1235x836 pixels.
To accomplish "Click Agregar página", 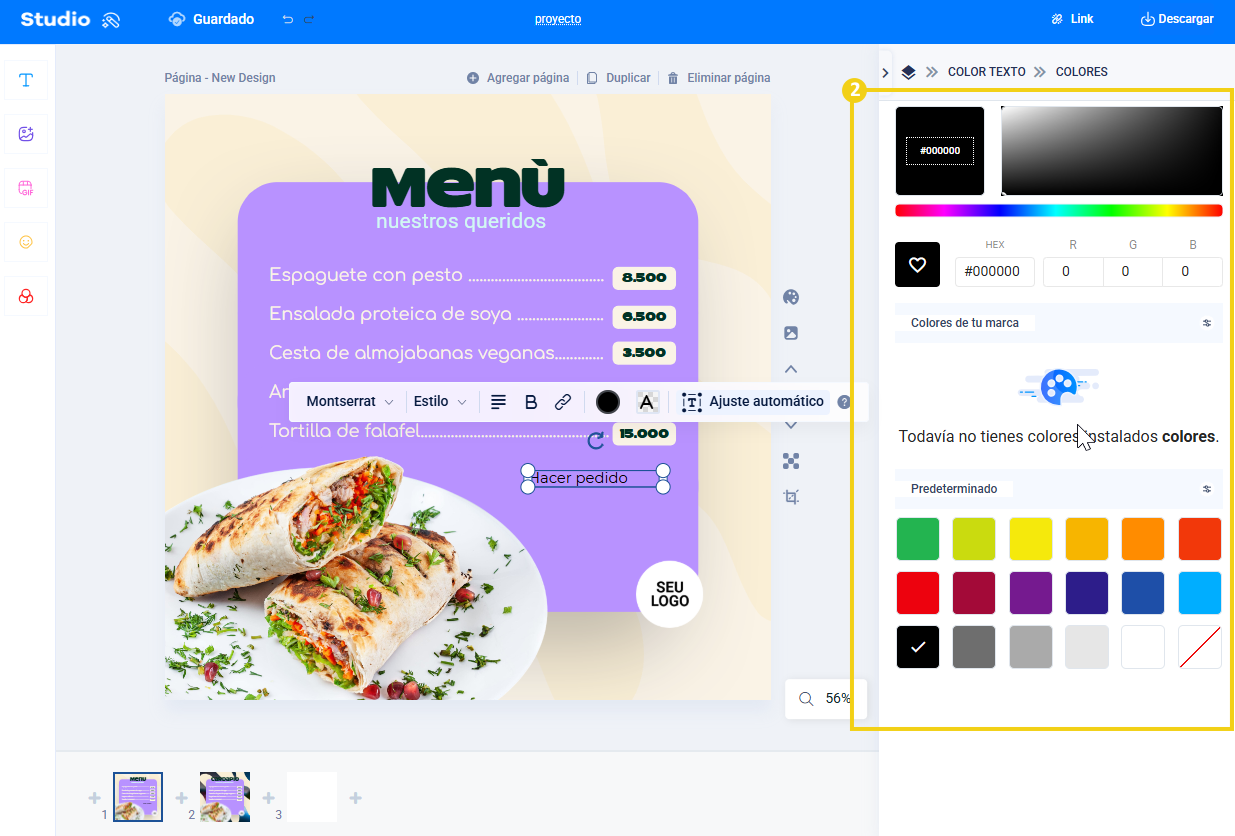I will click(x=518, y=78).
